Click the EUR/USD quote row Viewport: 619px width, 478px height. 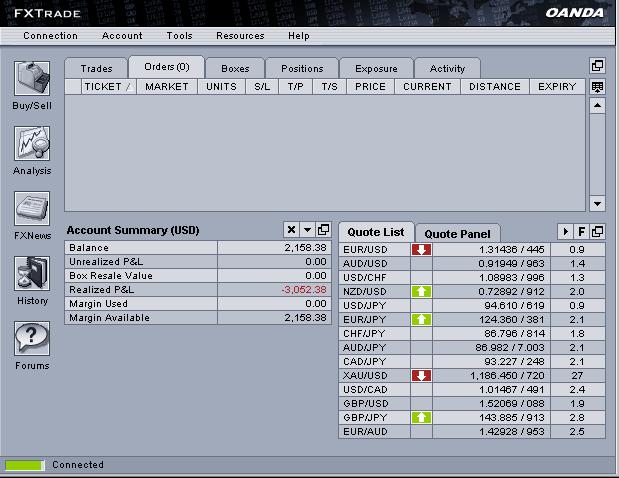[472, 249]
